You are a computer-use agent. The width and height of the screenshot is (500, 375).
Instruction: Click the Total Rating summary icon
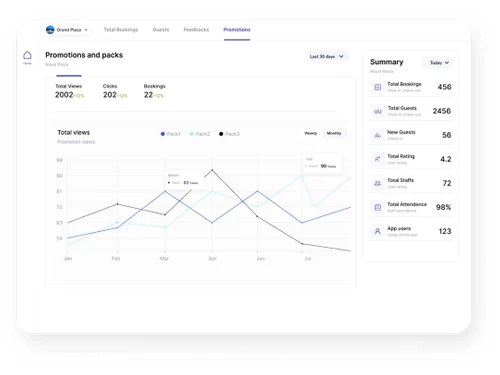pyautogui.click(x=377, y=159)
